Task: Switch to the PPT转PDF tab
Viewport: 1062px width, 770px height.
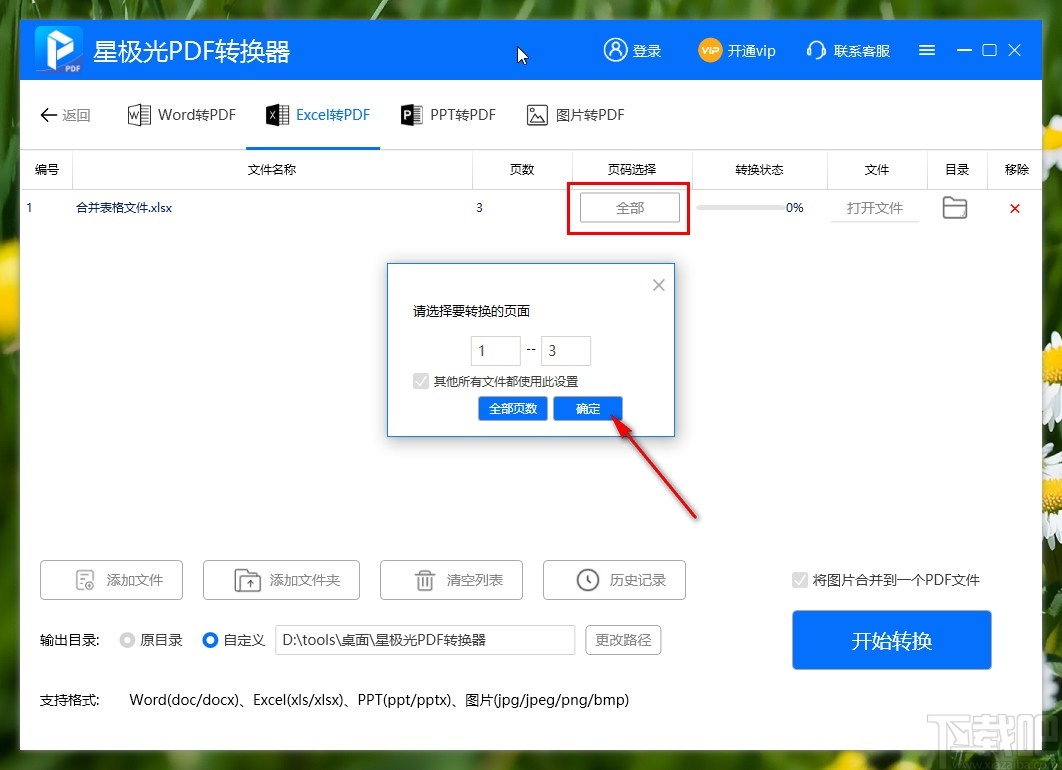Action: coord(446,114)
